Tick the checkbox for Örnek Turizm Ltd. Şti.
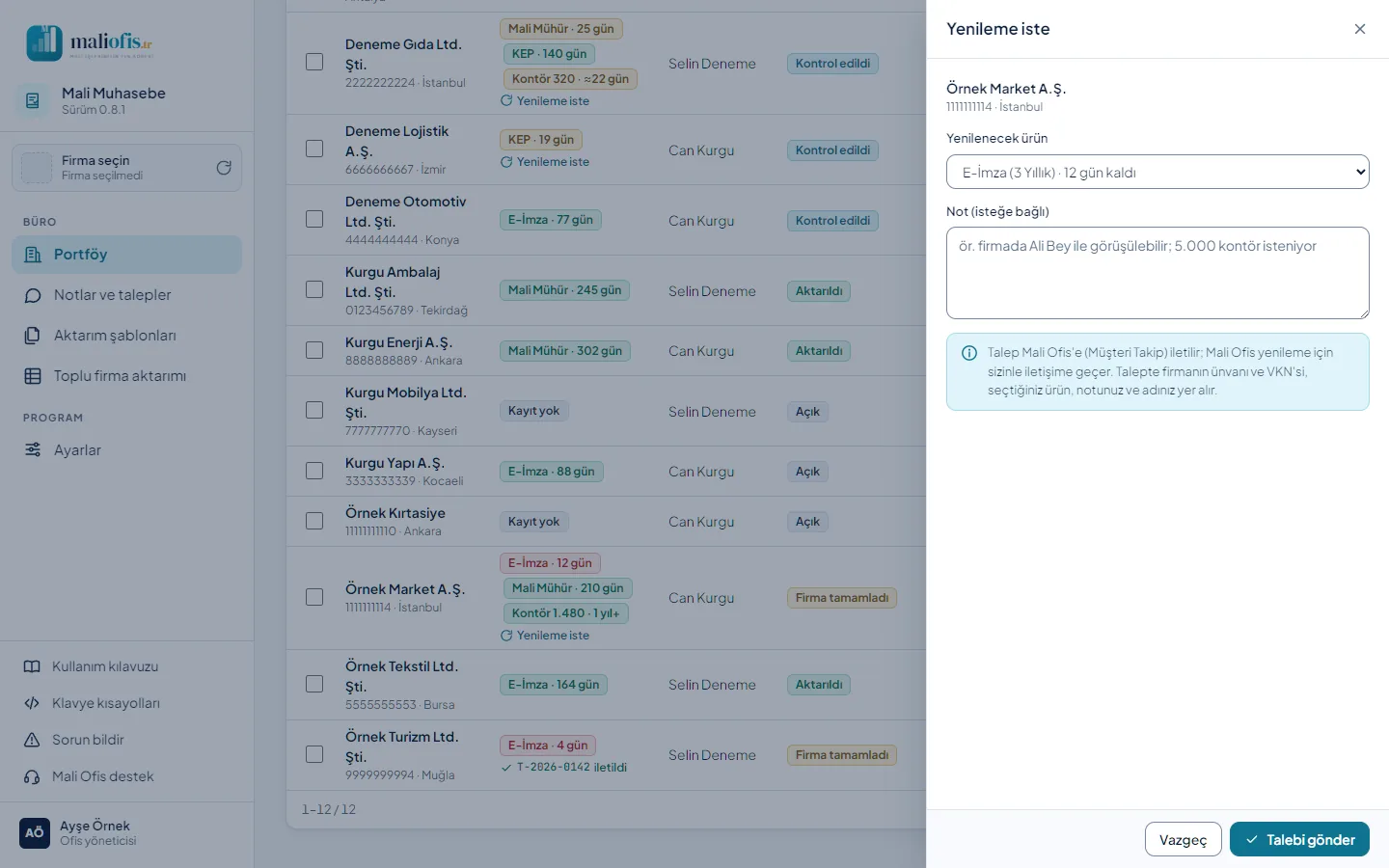Screen dimensions: 1389x868 click(314, 754)
